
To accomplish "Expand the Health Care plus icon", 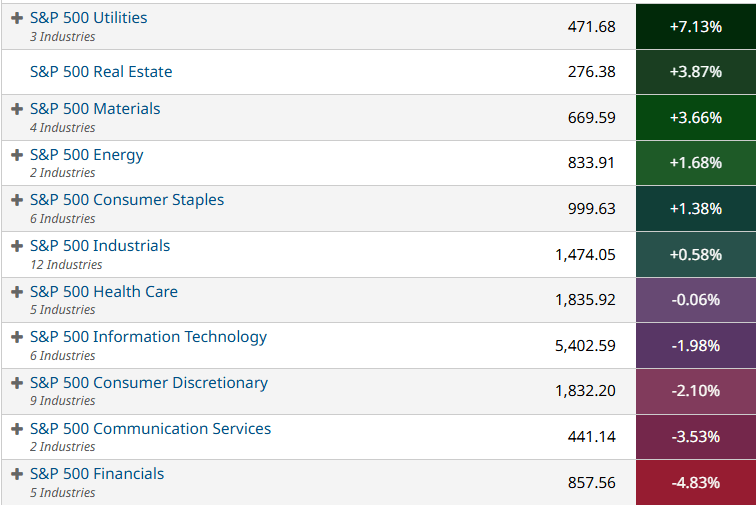I will (17, 292).
